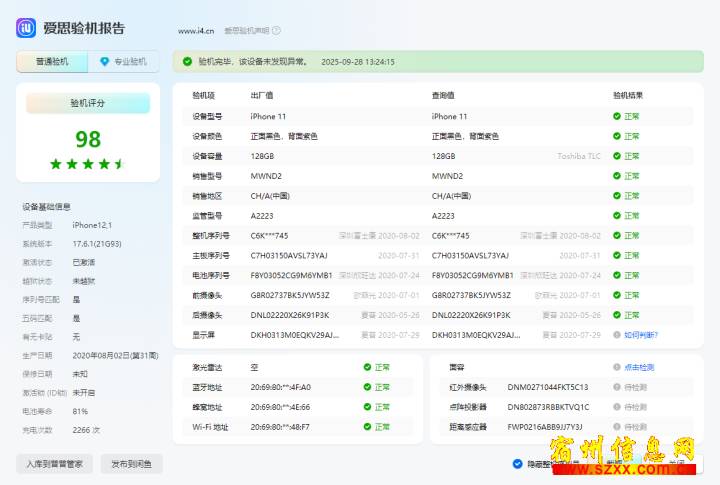Click the 验机评分 score header
The image size is (720, 485).
tap(88, 103)
